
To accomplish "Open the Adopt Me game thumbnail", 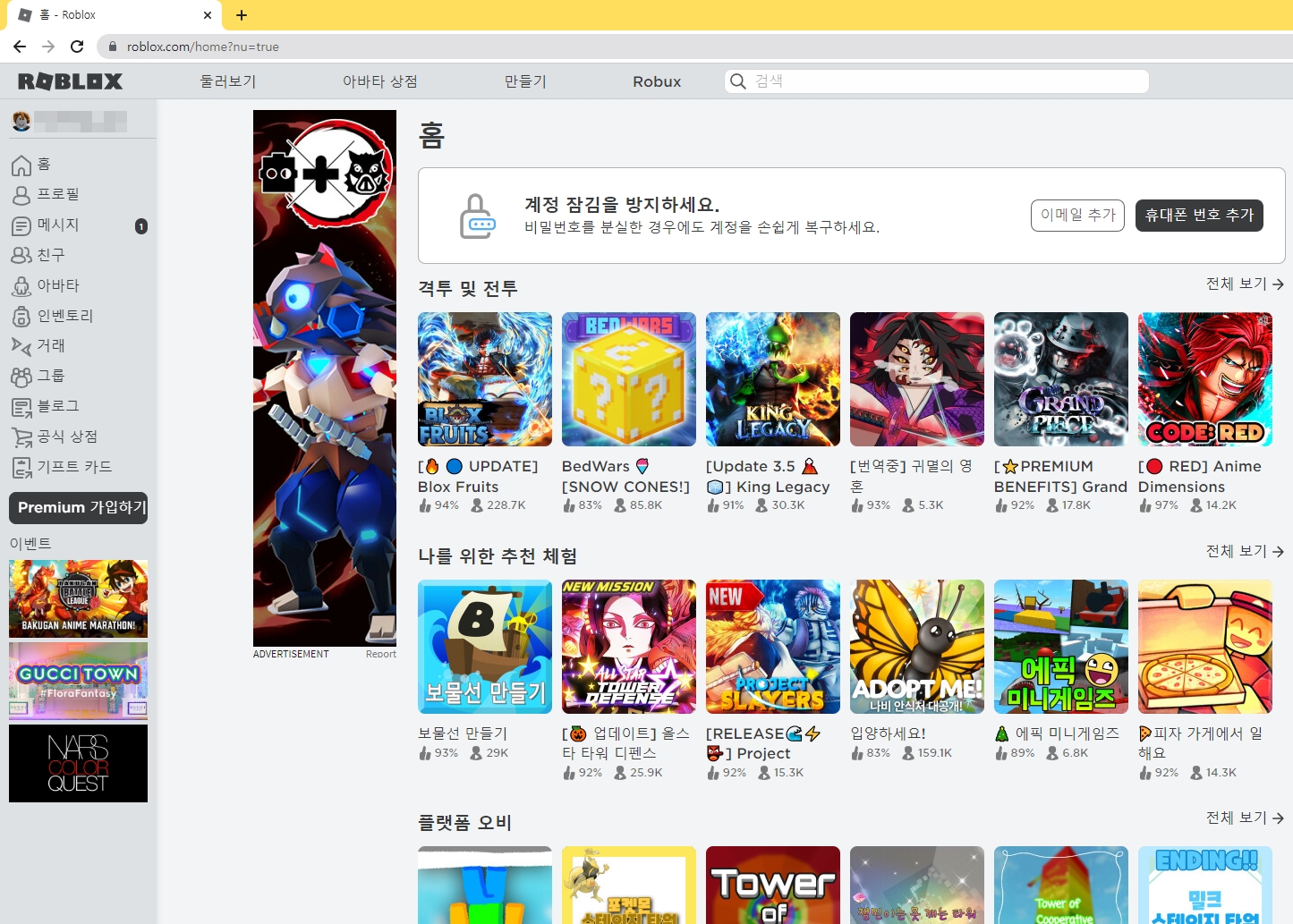I will (917, 647).
